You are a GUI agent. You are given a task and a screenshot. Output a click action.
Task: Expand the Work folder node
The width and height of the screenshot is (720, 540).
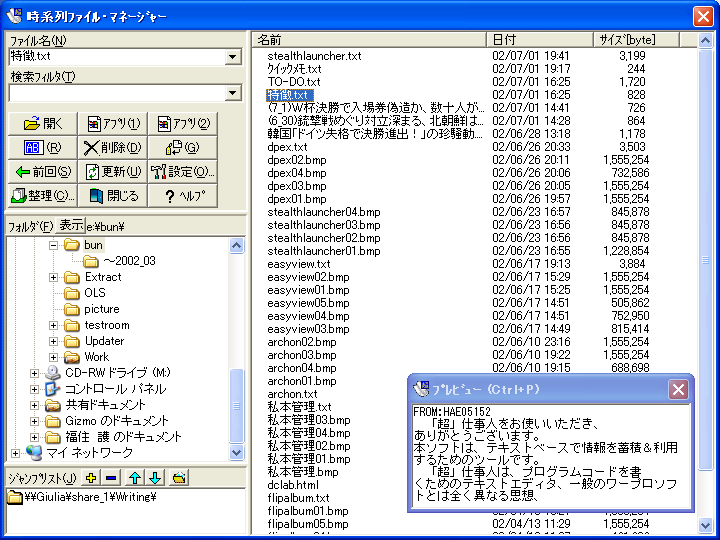[53, 357]
